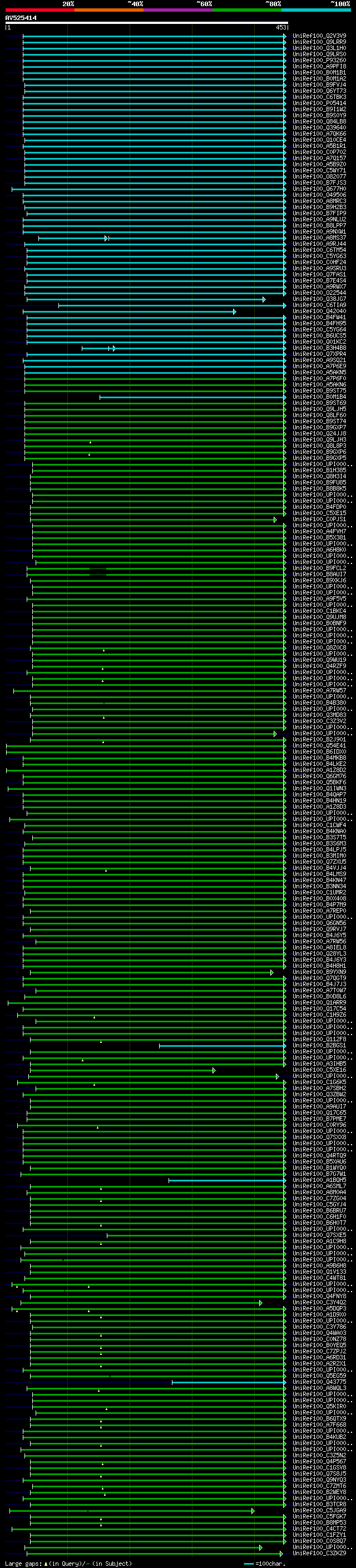The height and width of the screenshot is (1568, 356).
Task: Select the UniRef100_Q7ZXU5 label
Action: pos(319,862)
